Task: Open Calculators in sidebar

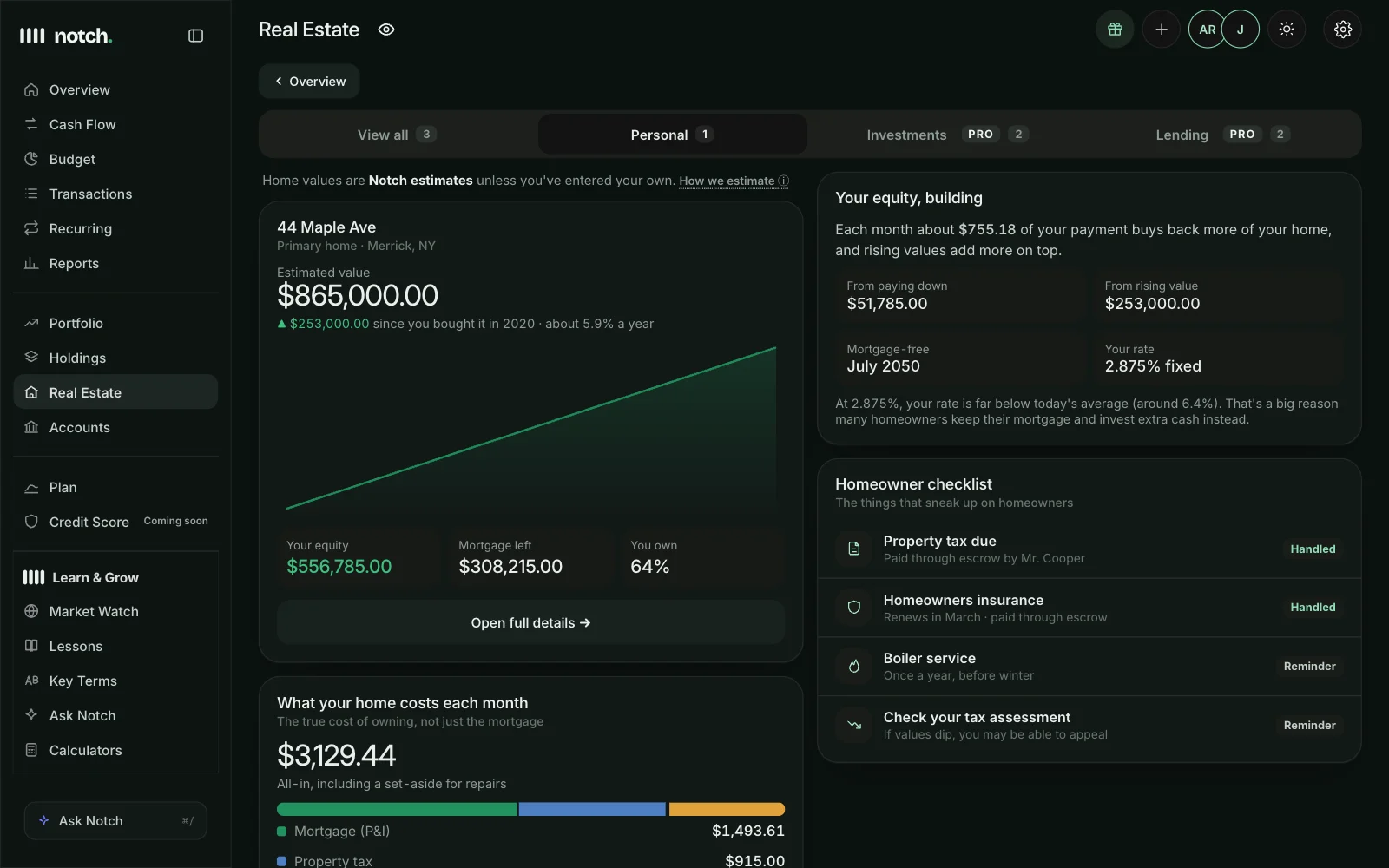Action: point(115,750)
